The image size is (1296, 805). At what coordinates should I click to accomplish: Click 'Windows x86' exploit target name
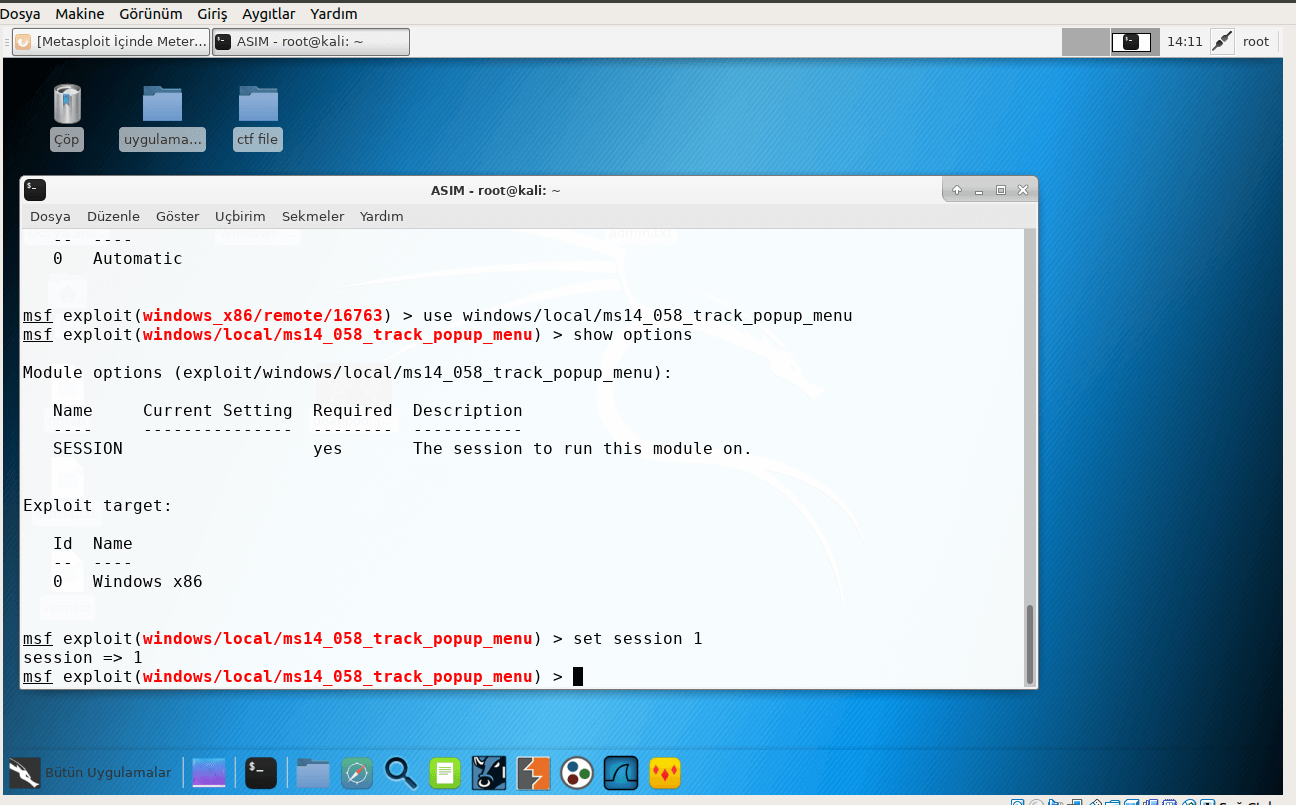click(148, 581)
